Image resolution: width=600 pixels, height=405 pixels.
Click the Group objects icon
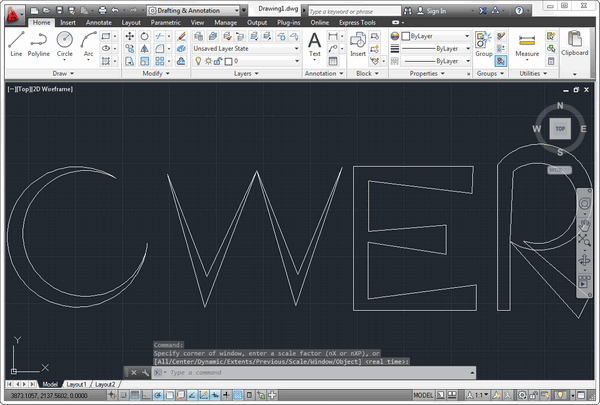click(x=483, y=44)
